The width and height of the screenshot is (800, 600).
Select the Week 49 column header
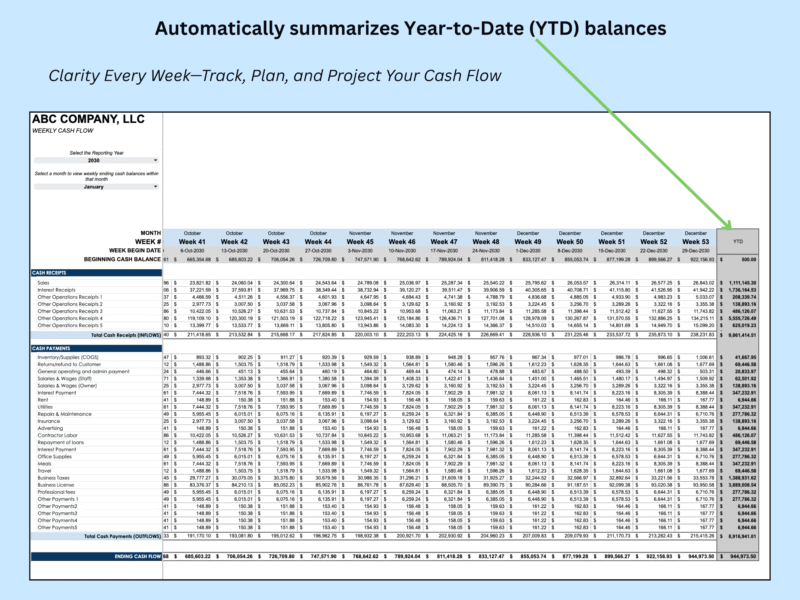click(x=528, y=242)
